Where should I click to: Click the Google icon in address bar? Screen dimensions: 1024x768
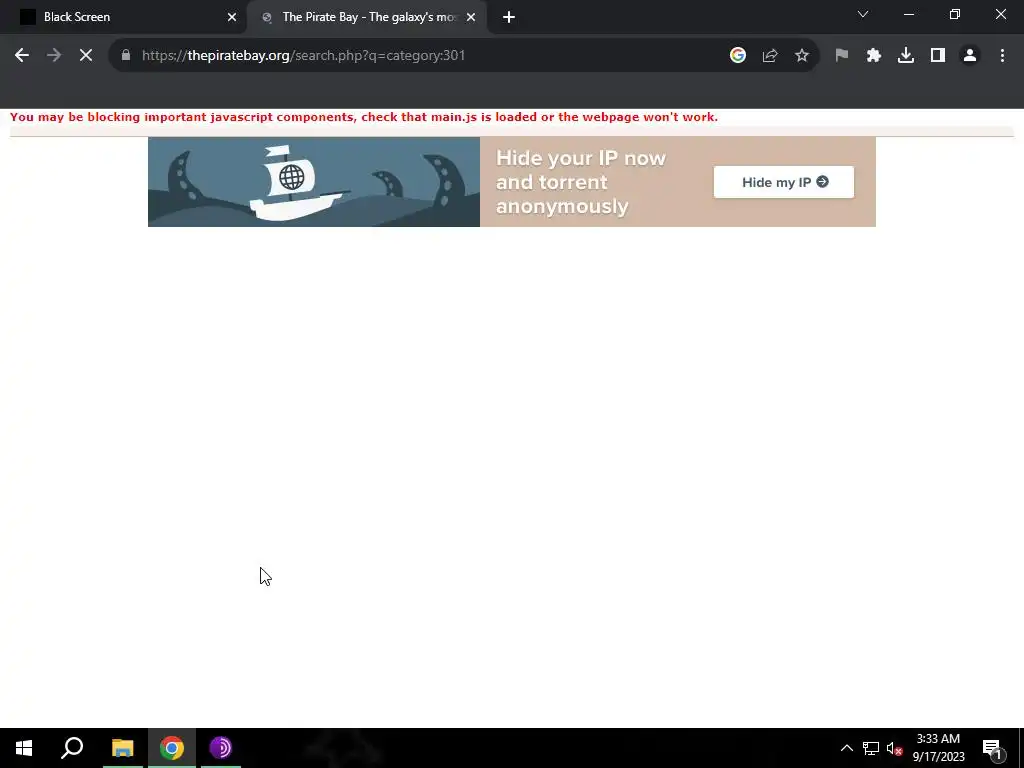click(x=738, y=56)
